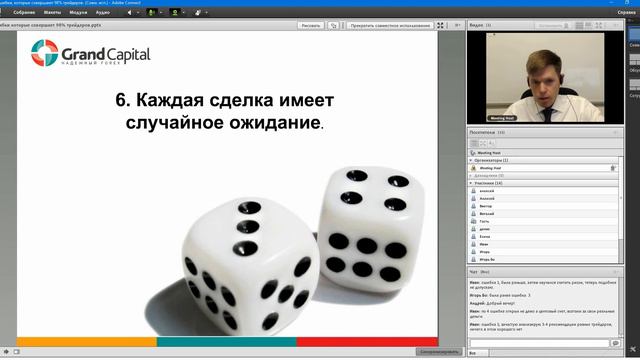Open the status options dropdown arrow
Image resolution: width=640 pixels, height=360 pixels.
tap(207, 13)
